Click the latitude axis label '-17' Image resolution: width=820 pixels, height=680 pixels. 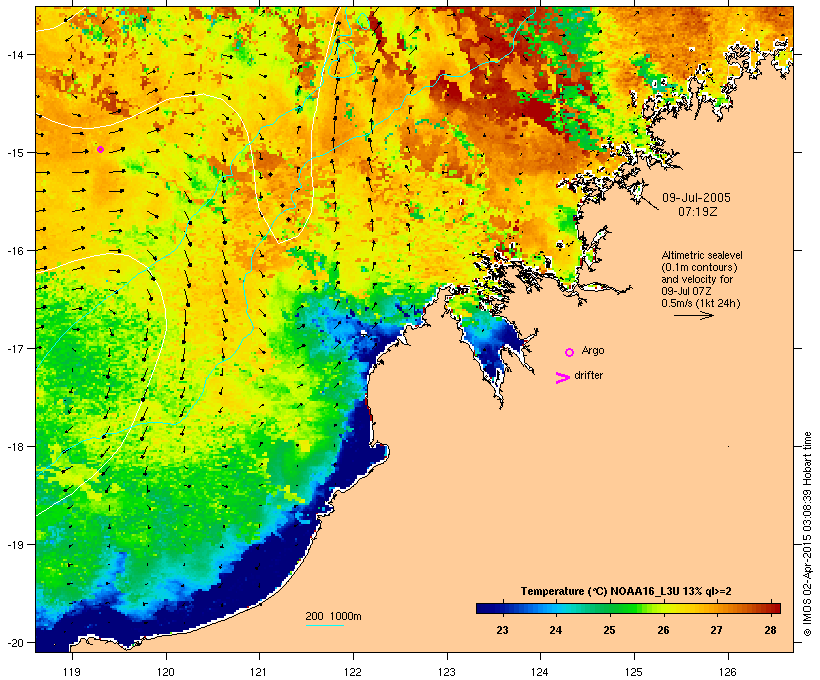[x=14, y=348]
